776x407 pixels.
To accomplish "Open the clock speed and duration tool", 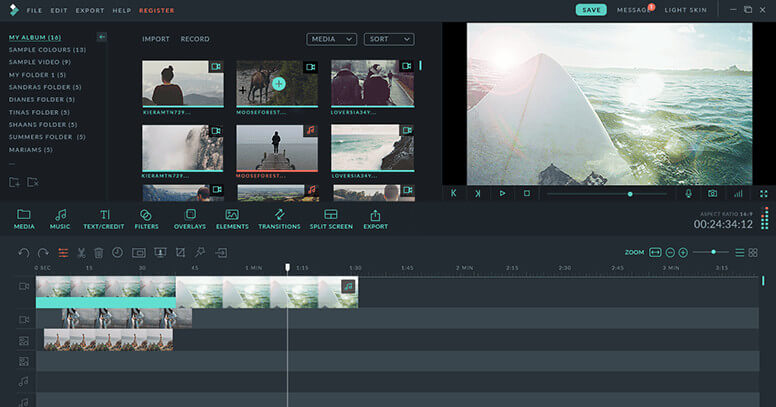I will coord(117,253).
